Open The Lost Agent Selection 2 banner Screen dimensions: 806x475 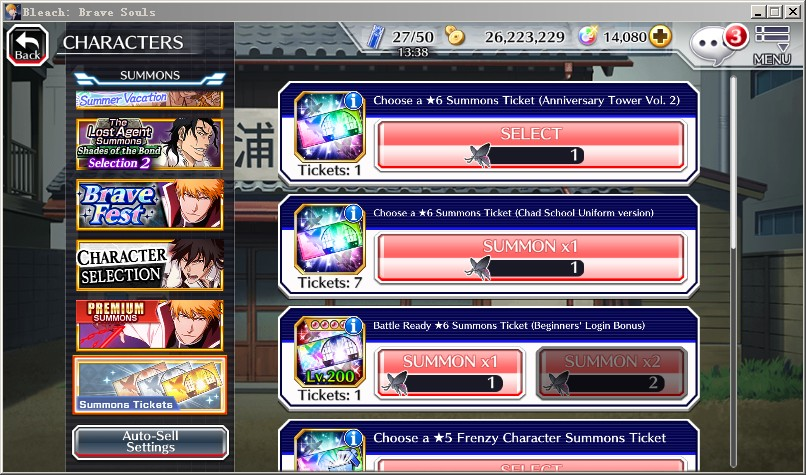click(150, 144)
